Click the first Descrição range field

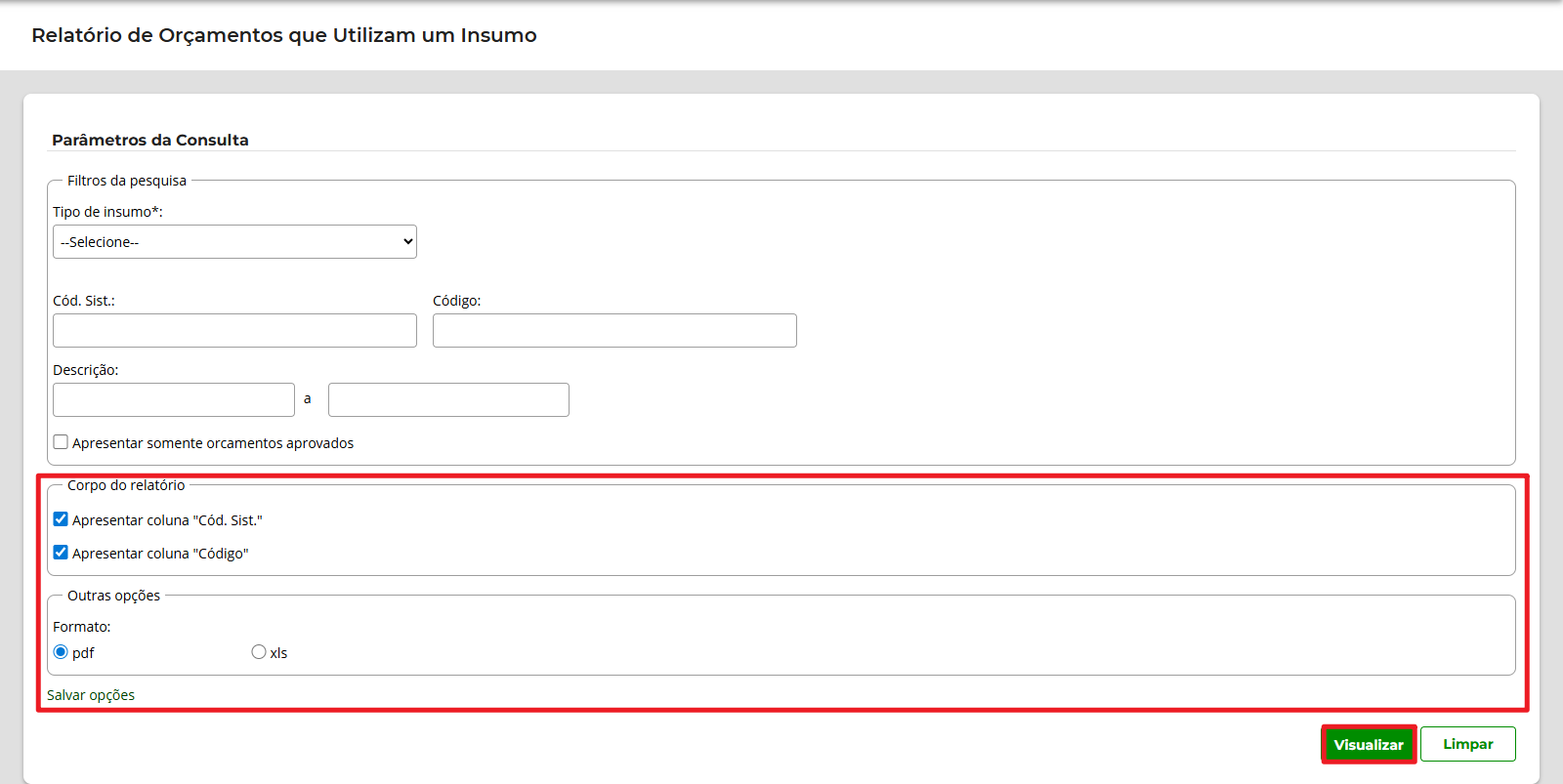point(174,400)
